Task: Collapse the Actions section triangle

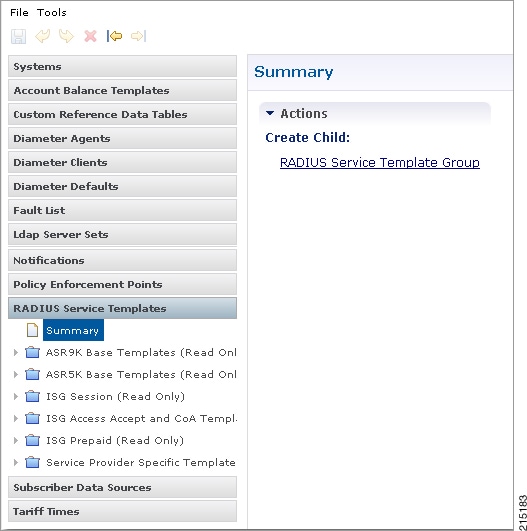Action: [x=270, y=113]
